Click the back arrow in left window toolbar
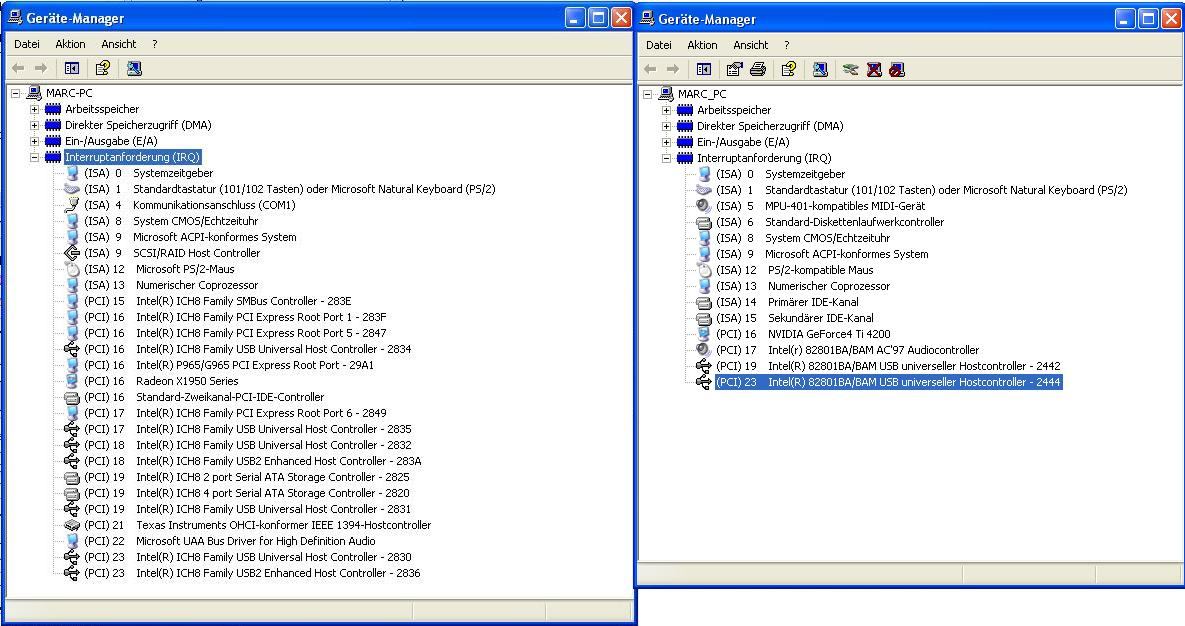This screenshot has width=1185, height=626. [18, 69]
